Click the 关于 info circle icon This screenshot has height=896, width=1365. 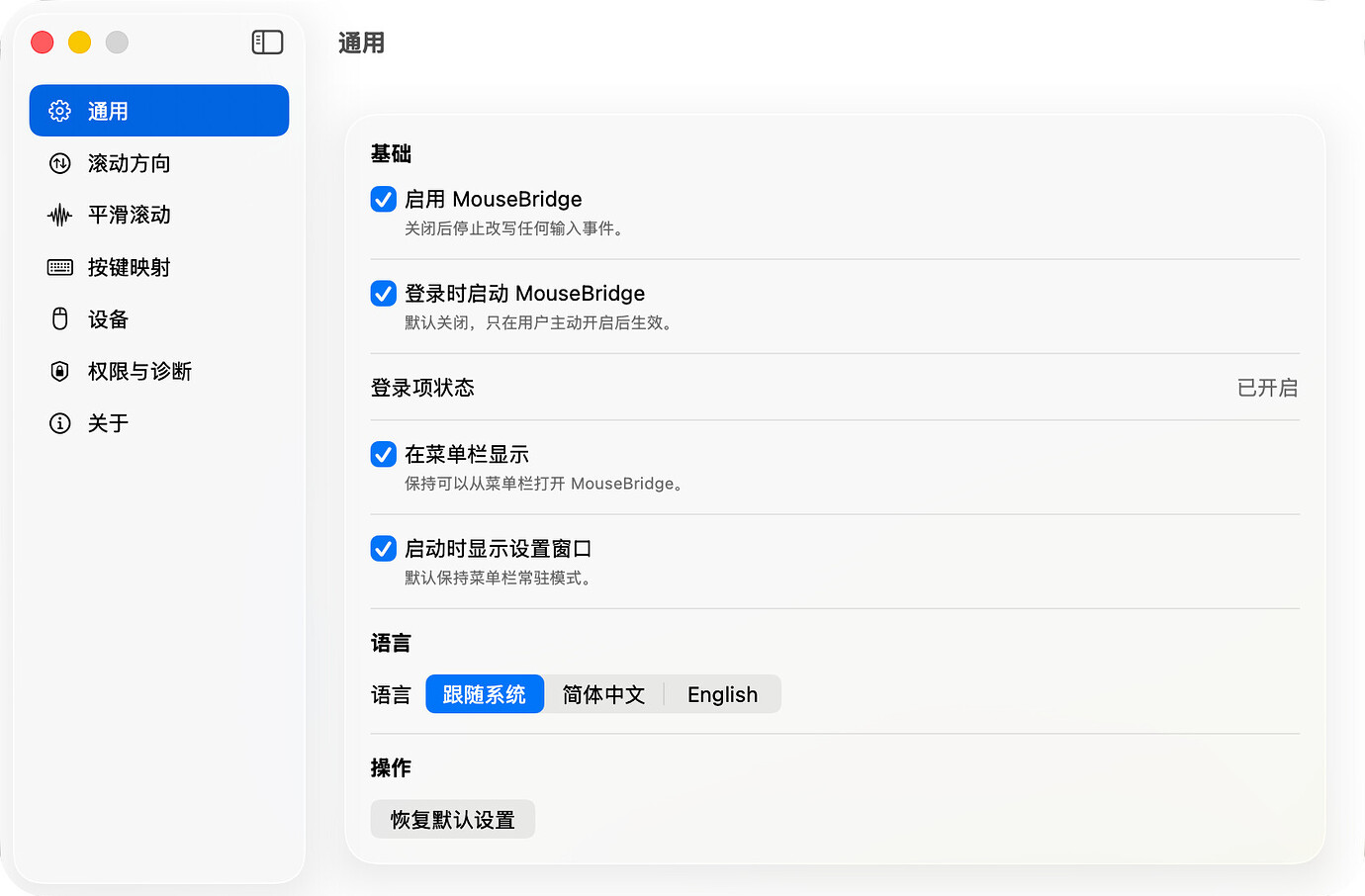(x=60, y=423)
